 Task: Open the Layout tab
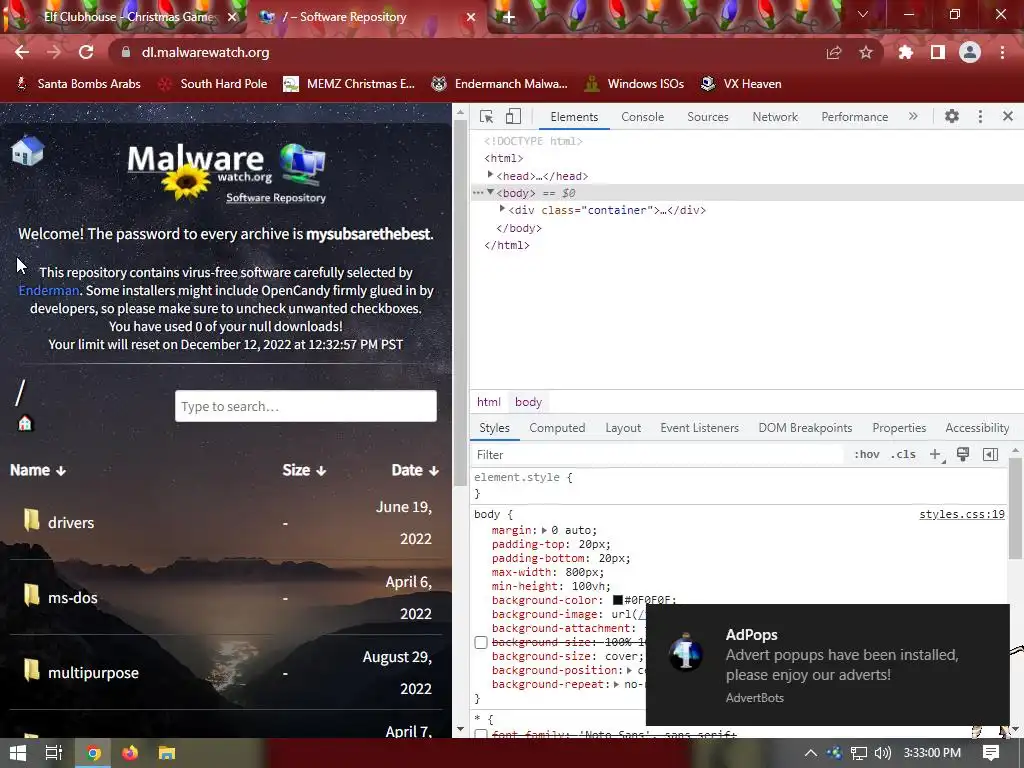622,428
